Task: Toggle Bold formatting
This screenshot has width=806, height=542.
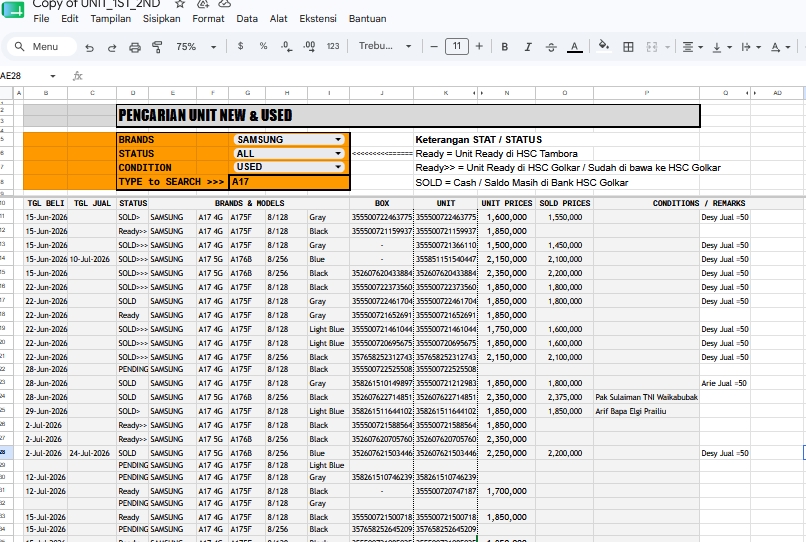Action: point(504,47)
